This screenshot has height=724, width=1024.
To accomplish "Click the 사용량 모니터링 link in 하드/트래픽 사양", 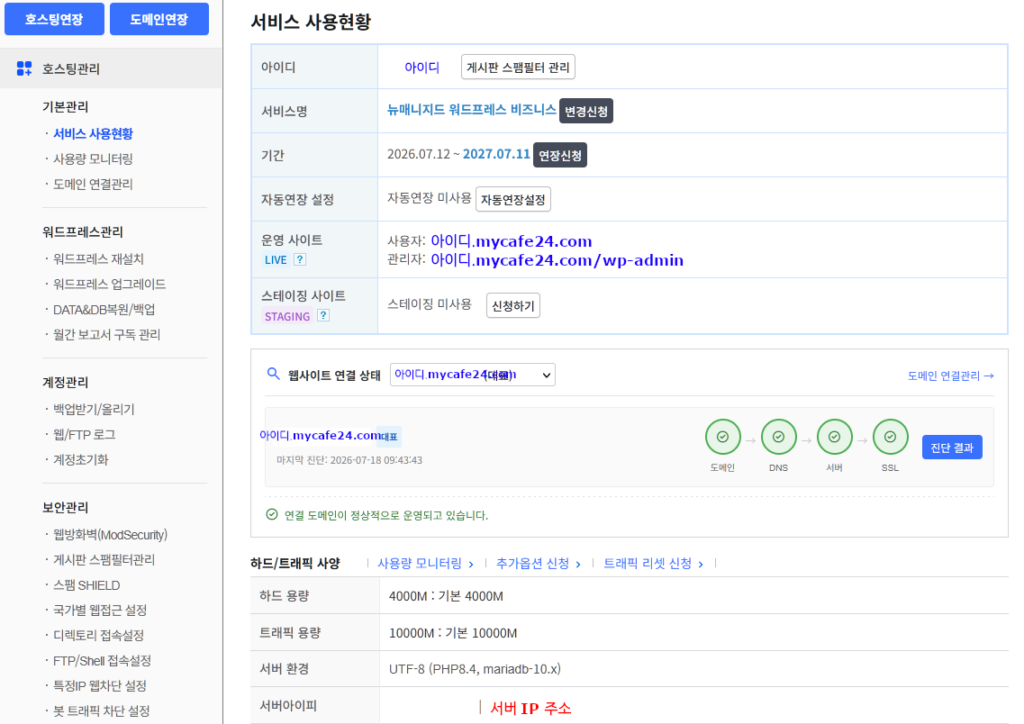I will 425,563.
